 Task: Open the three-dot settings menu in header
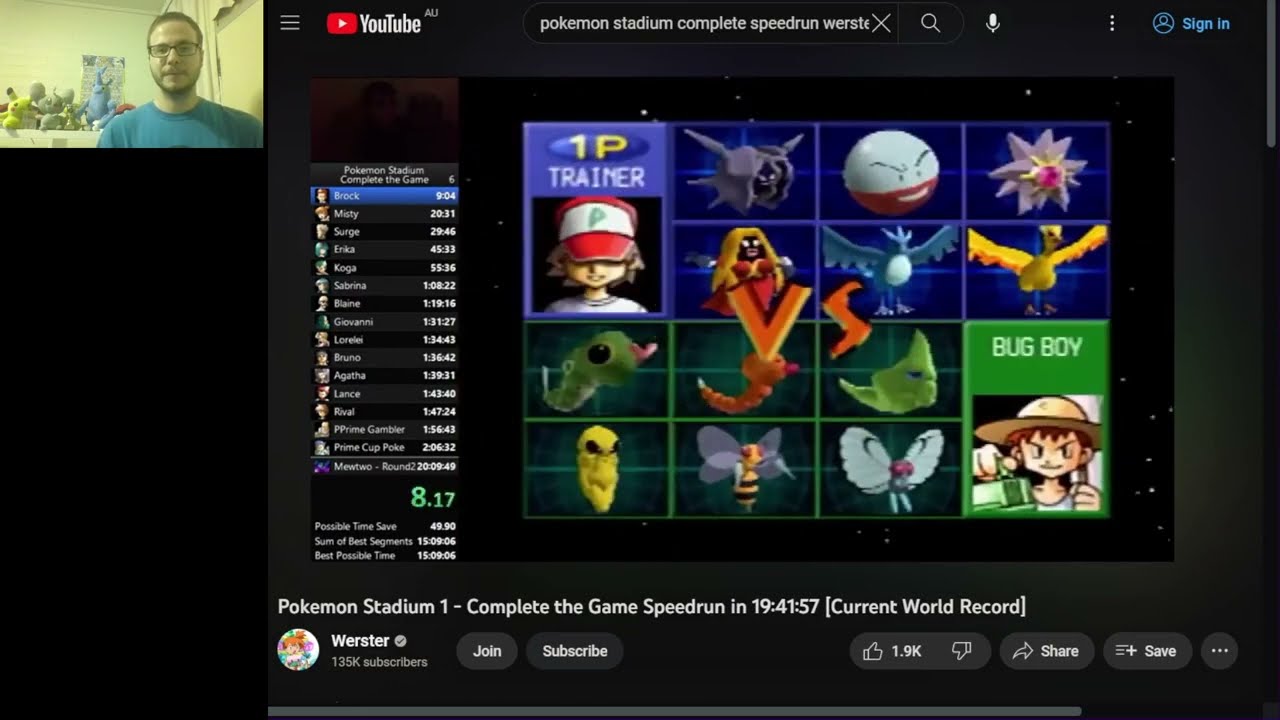pyautogui.click(x=1112, y=23)
